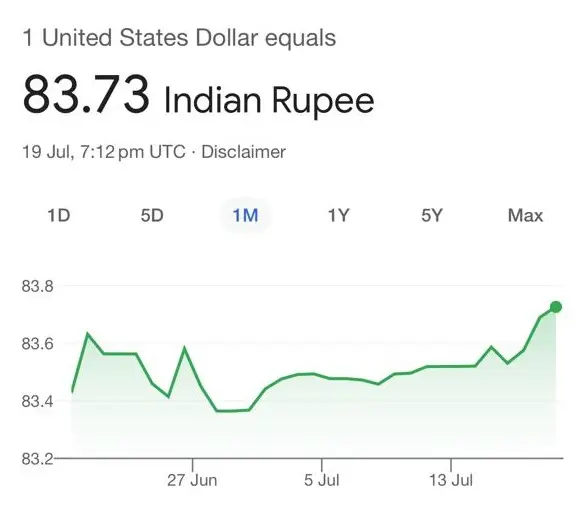Select the highlighted 1M range tab
The width and height of the screenshot is (576, 507).
245,215
